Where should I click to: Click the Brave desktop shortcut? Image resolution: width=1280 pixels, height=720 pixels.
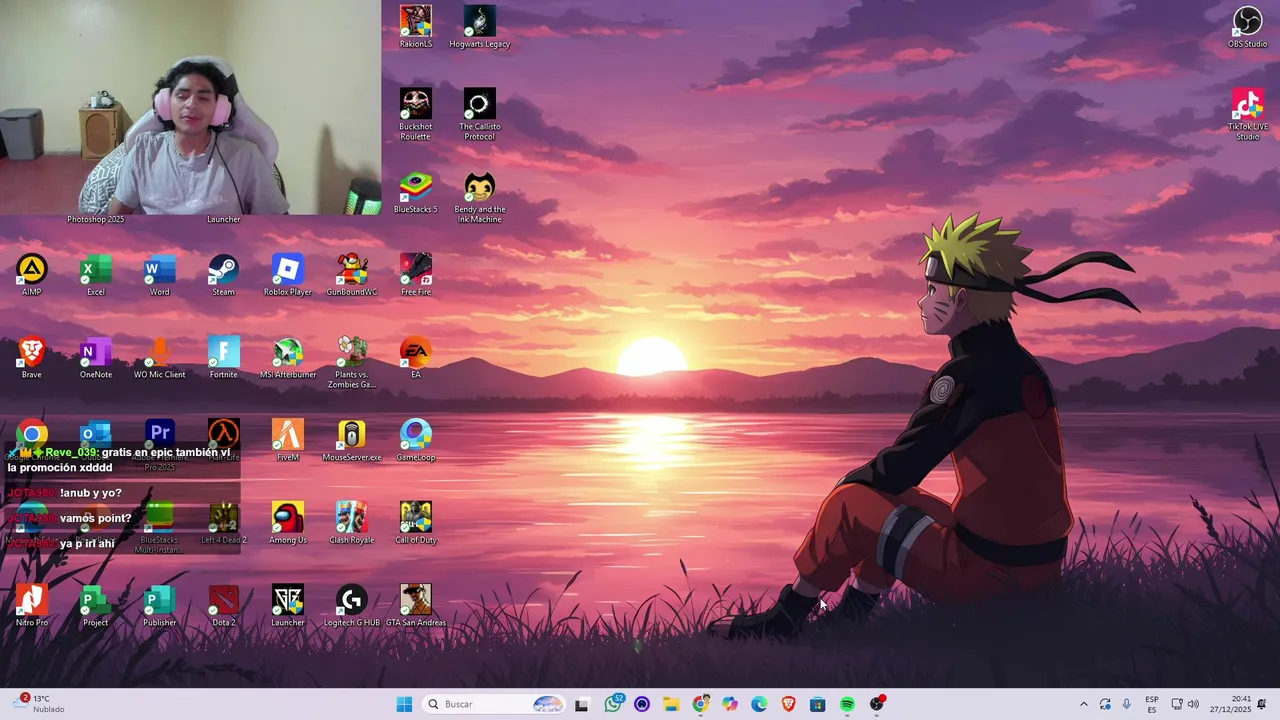(32, 358)
